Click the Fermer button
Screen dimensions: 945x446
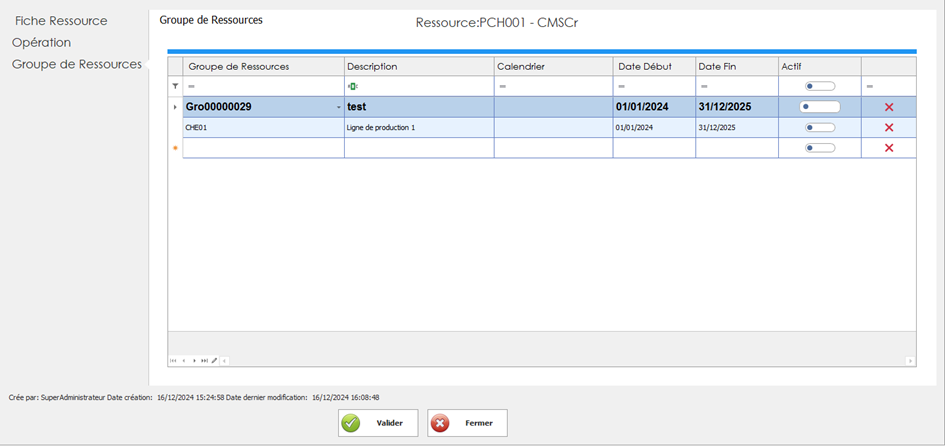tap(467, 423)
